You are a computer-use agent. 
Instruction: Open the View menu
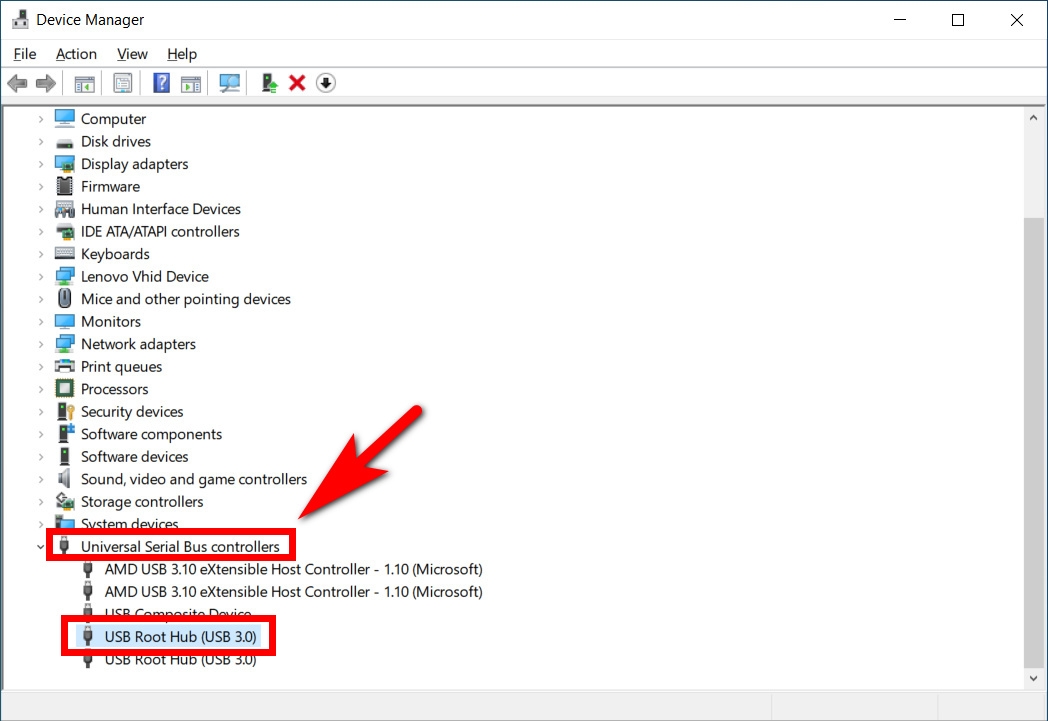pyautogui.click(x=131, y=54)
